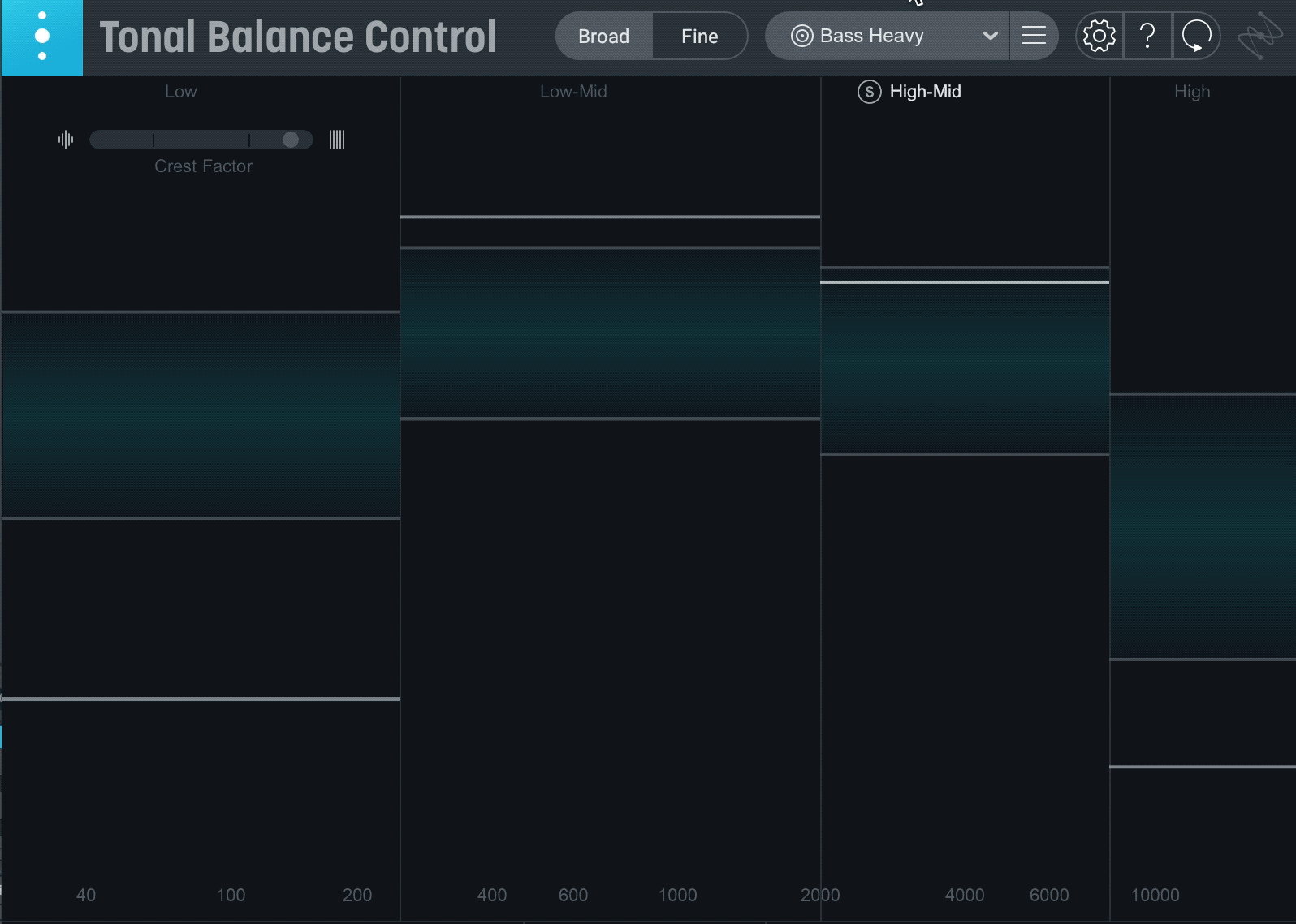Click the Low band teal target range

pos(201,415)
